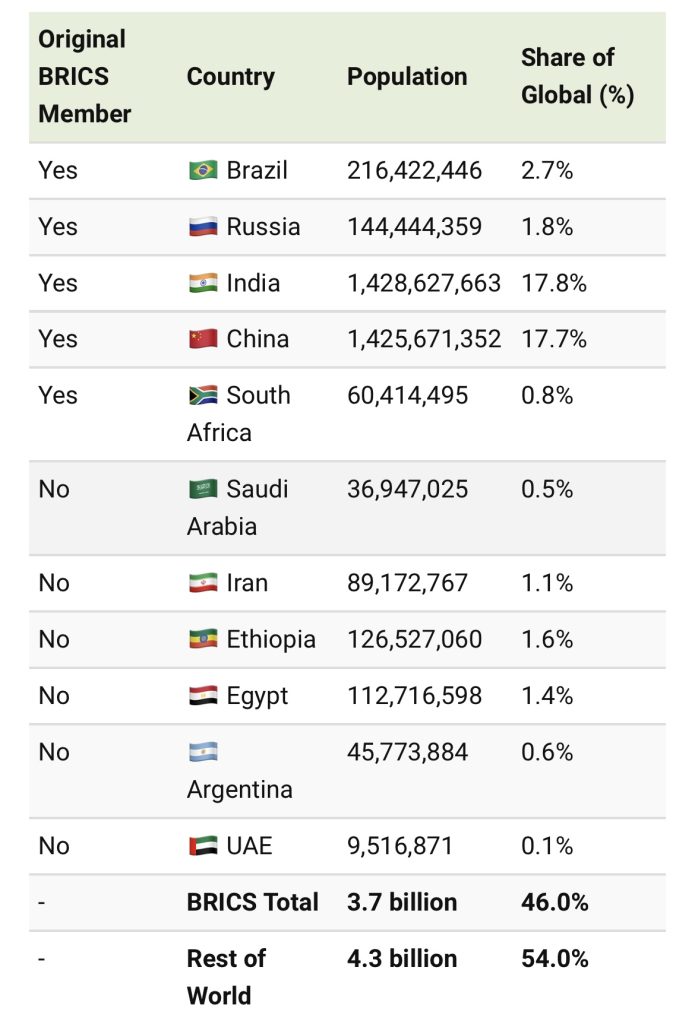Click the Argentina flag icon
695x1024 pixels.
coord(202,752)
